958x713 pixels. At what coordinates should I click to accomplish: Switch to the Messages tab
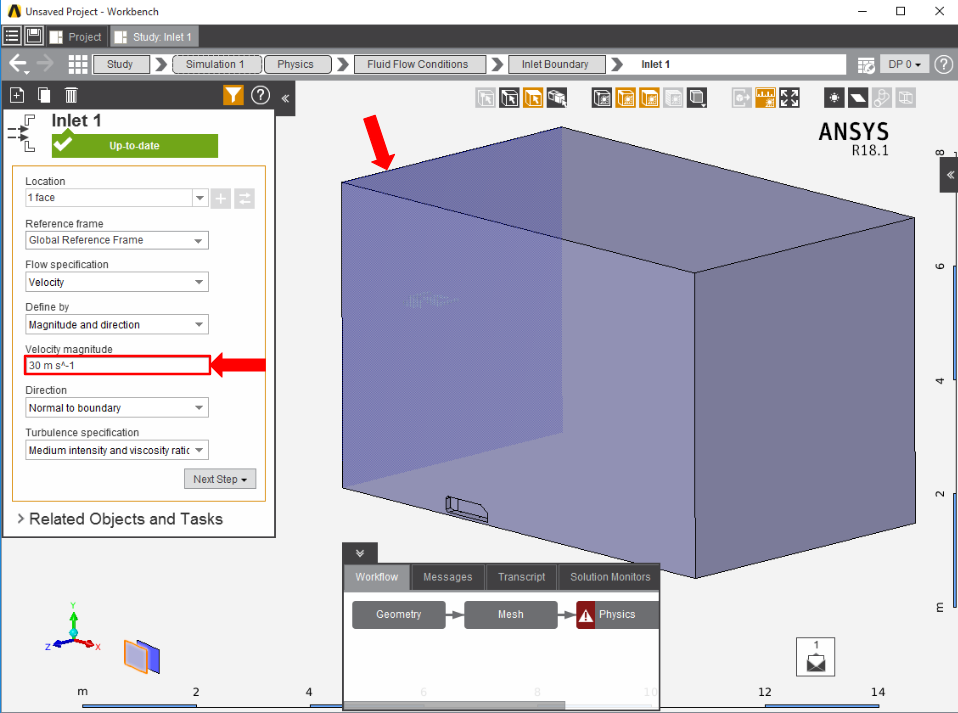(448, 577)
